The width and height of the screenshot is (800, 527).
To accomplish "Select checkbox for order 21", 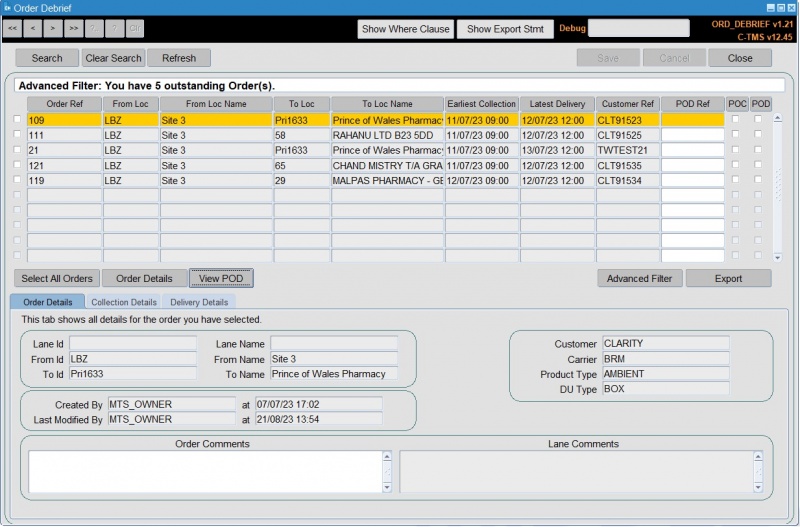I will [x=17, y=149].
